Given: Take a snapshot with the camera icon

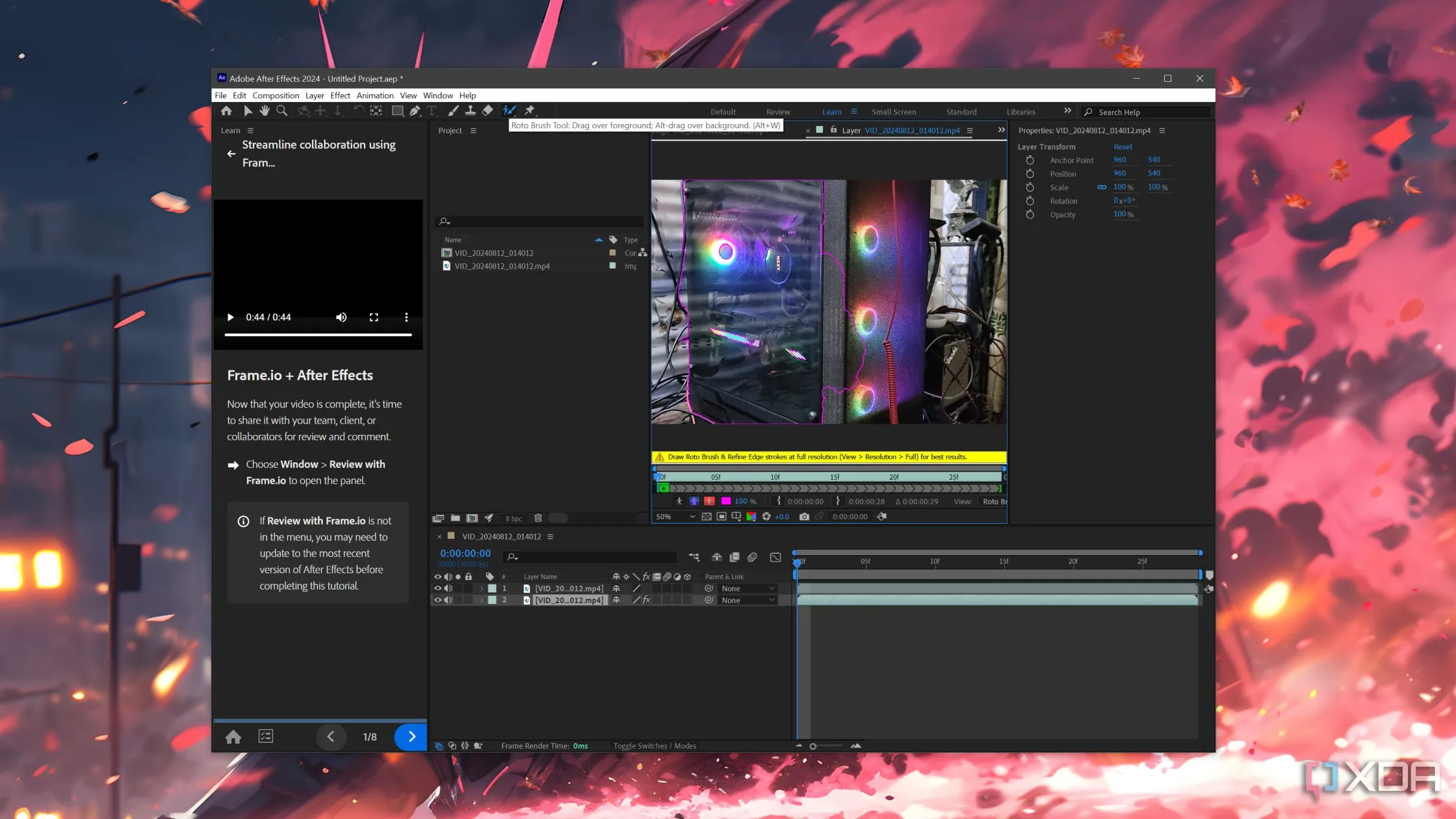Looking at the screenshot, I should 804,517.
